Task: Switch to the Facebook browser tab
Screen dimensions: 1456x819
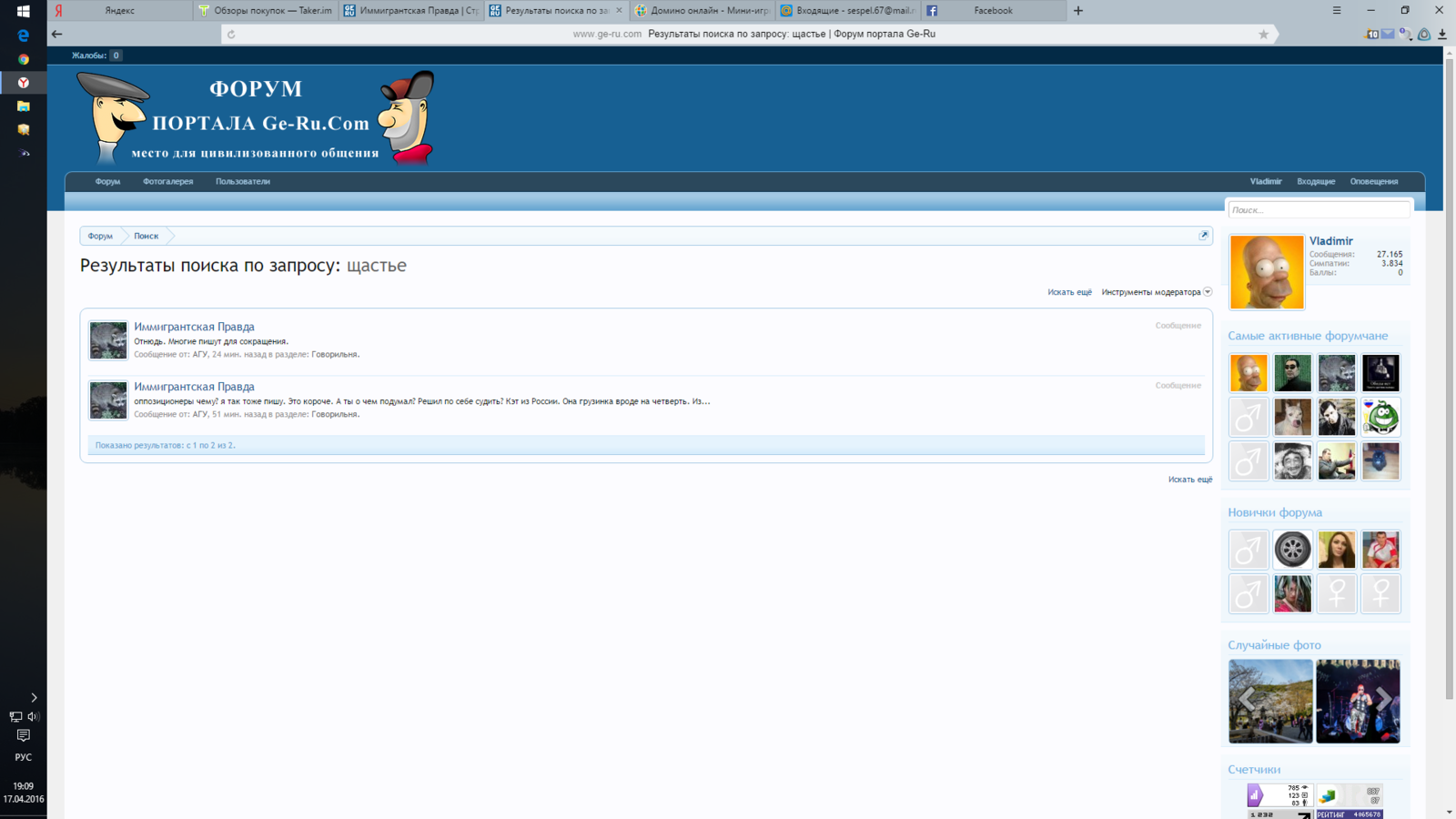Action: coord(992,11)
